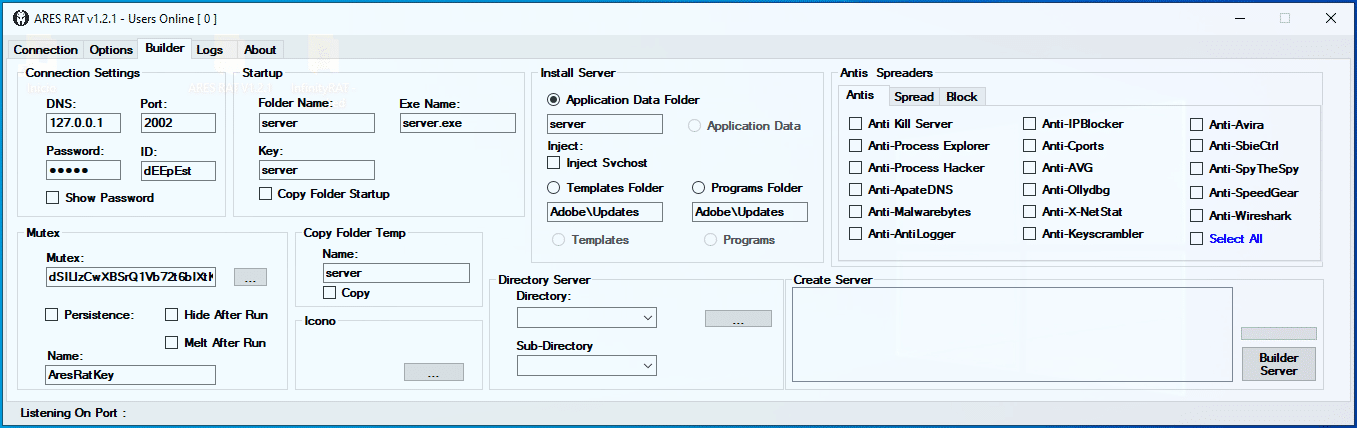
Task: Enable Anti-SpeedGear checkbox
Action: 1244,192
